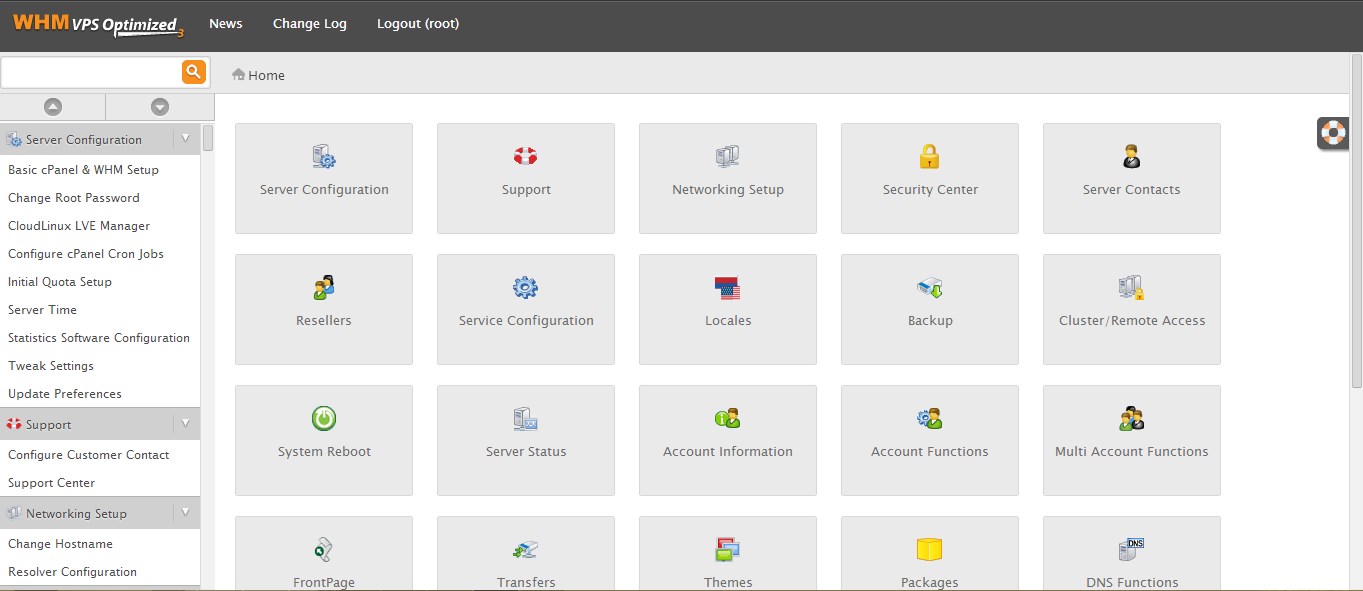The image size is (1363, 591).
Task: Collapse the Networking Setup sidebar section arrow
Action: (x=186, y=513)
